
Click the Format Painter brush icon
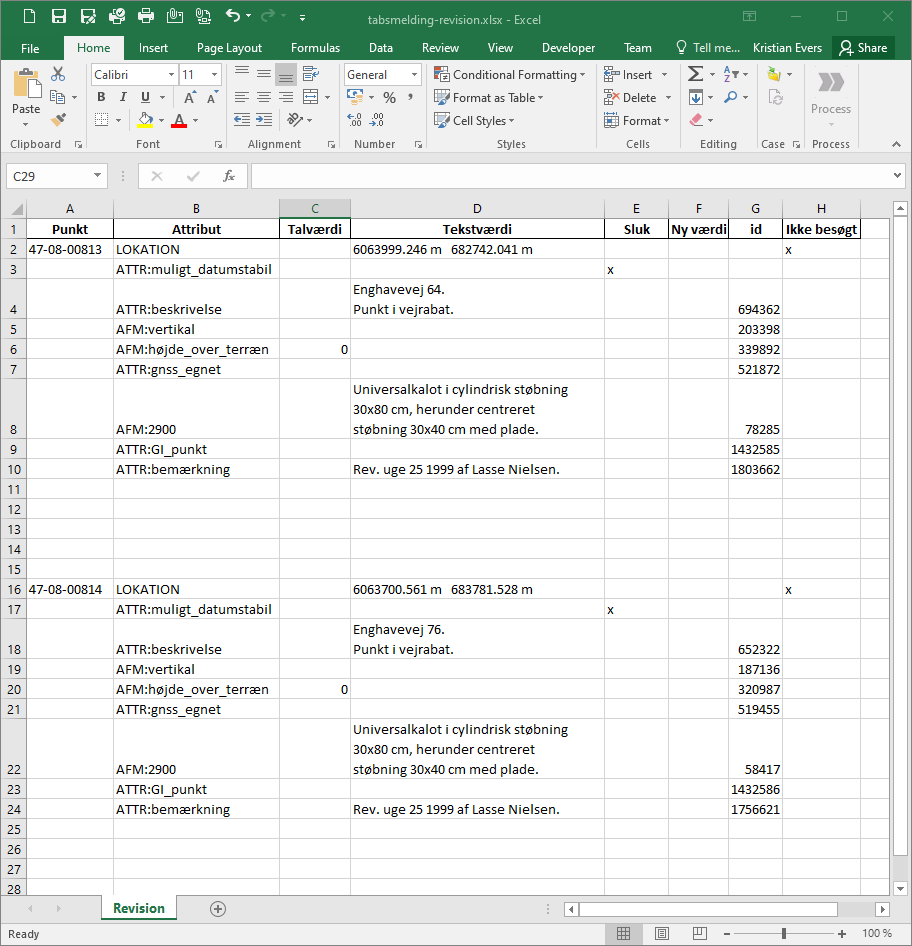point(58,120)
